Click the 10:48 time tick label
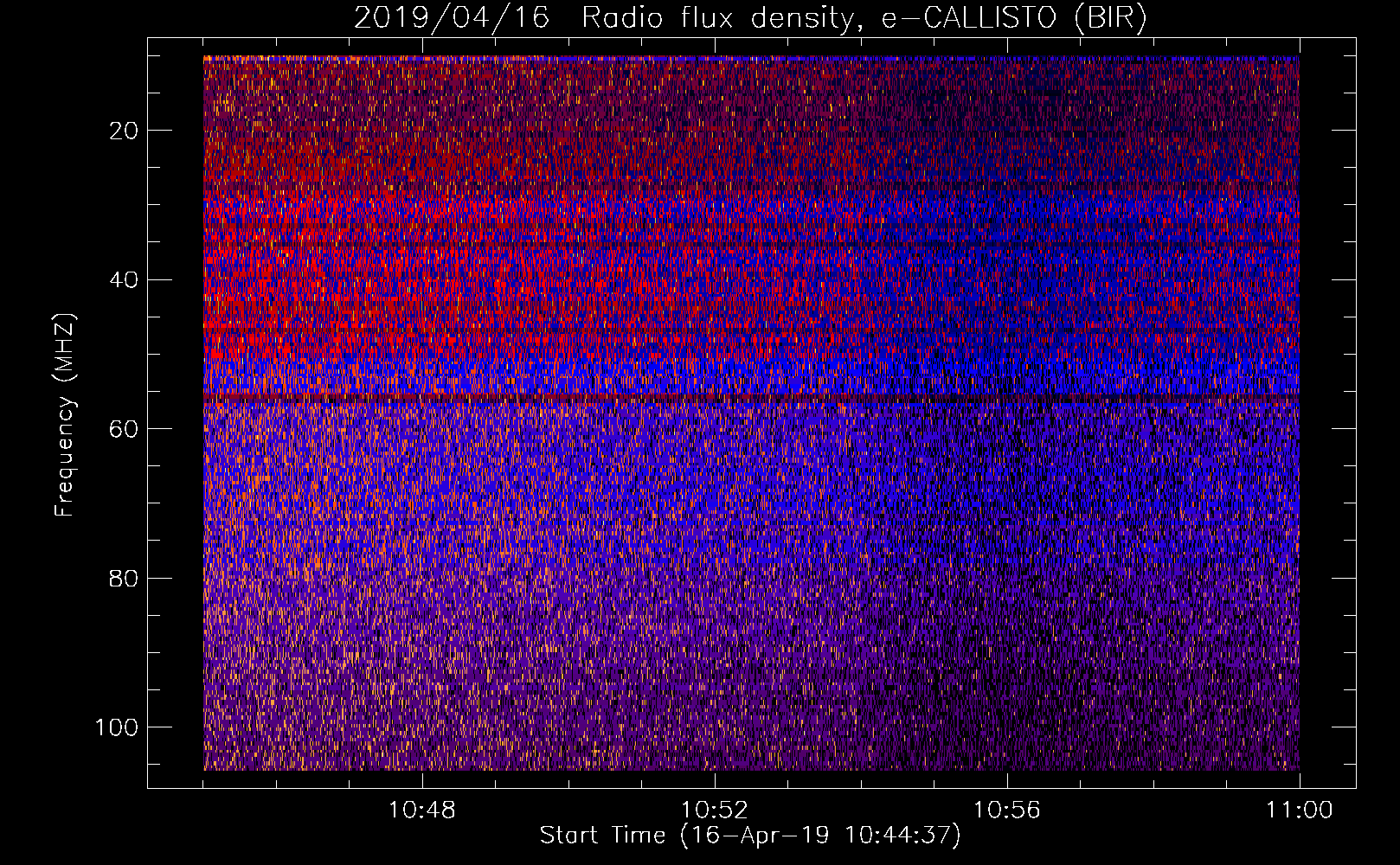The width and height of the screenshot is (1400, 865). (x=421, y=811)
